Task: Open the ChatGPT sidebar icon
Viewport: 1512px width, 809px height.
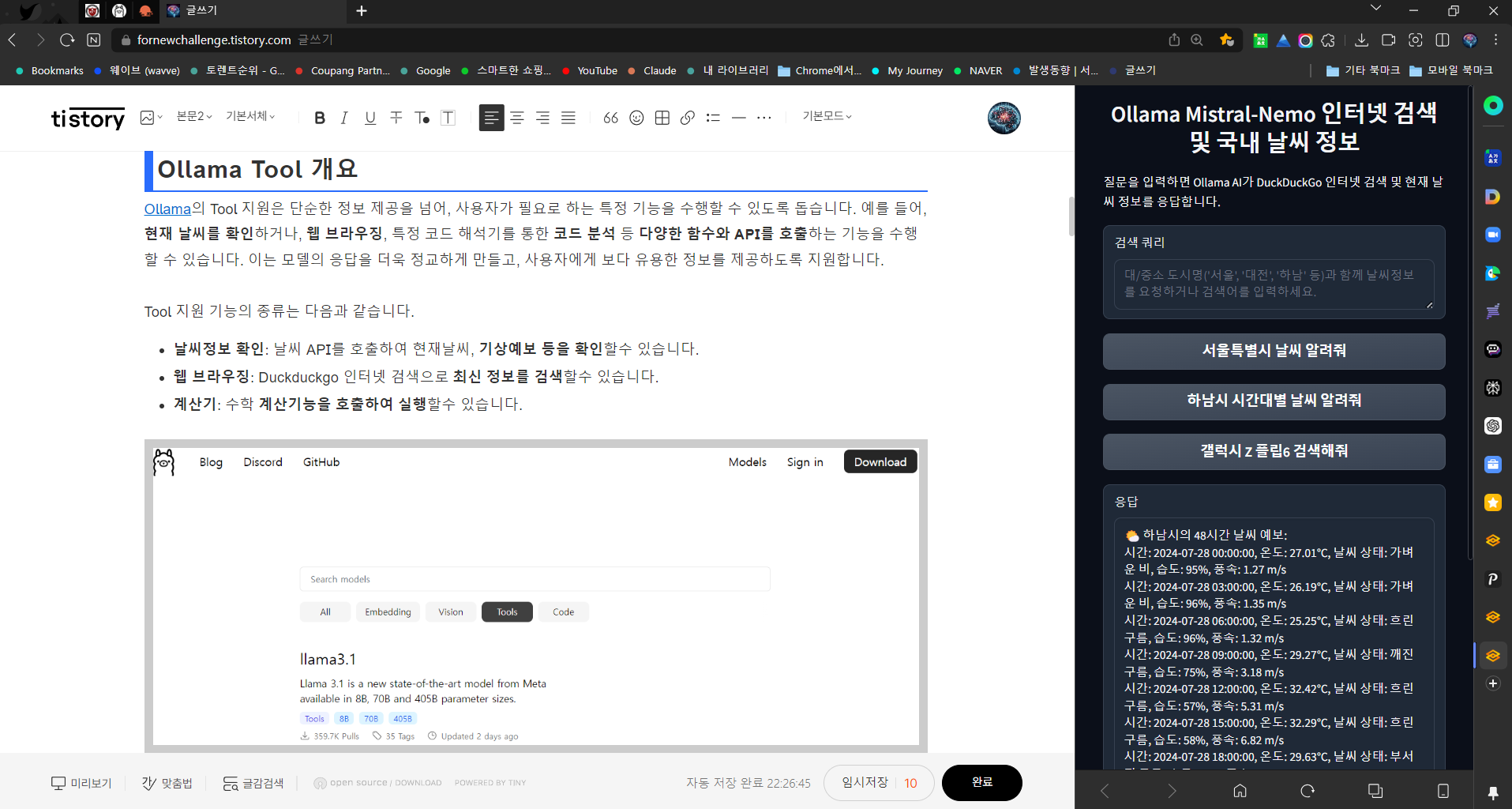Action: [x=1493, y=426]
